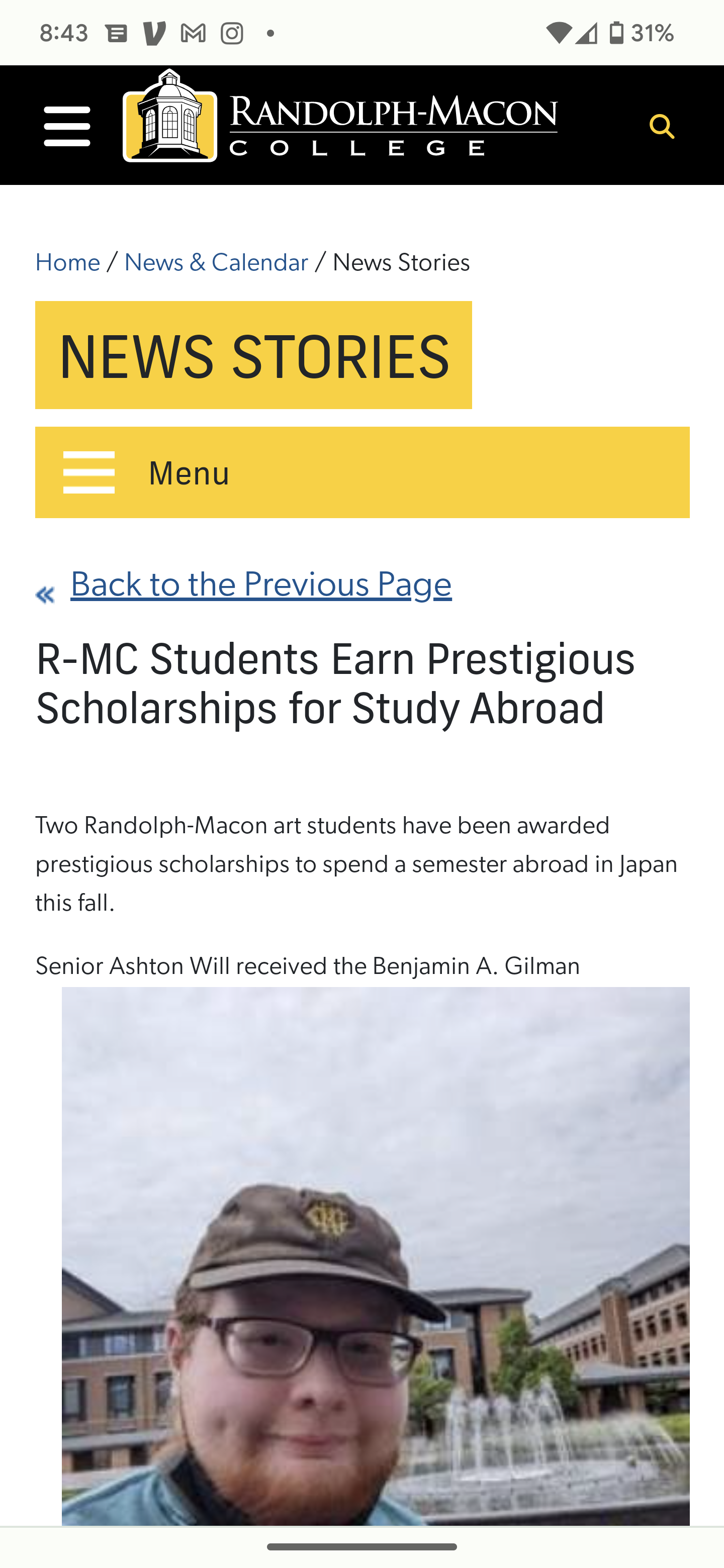Expand the yellow News Stories Menu bar
This screenshot has width=724, height=1568.
pos(363,472)
